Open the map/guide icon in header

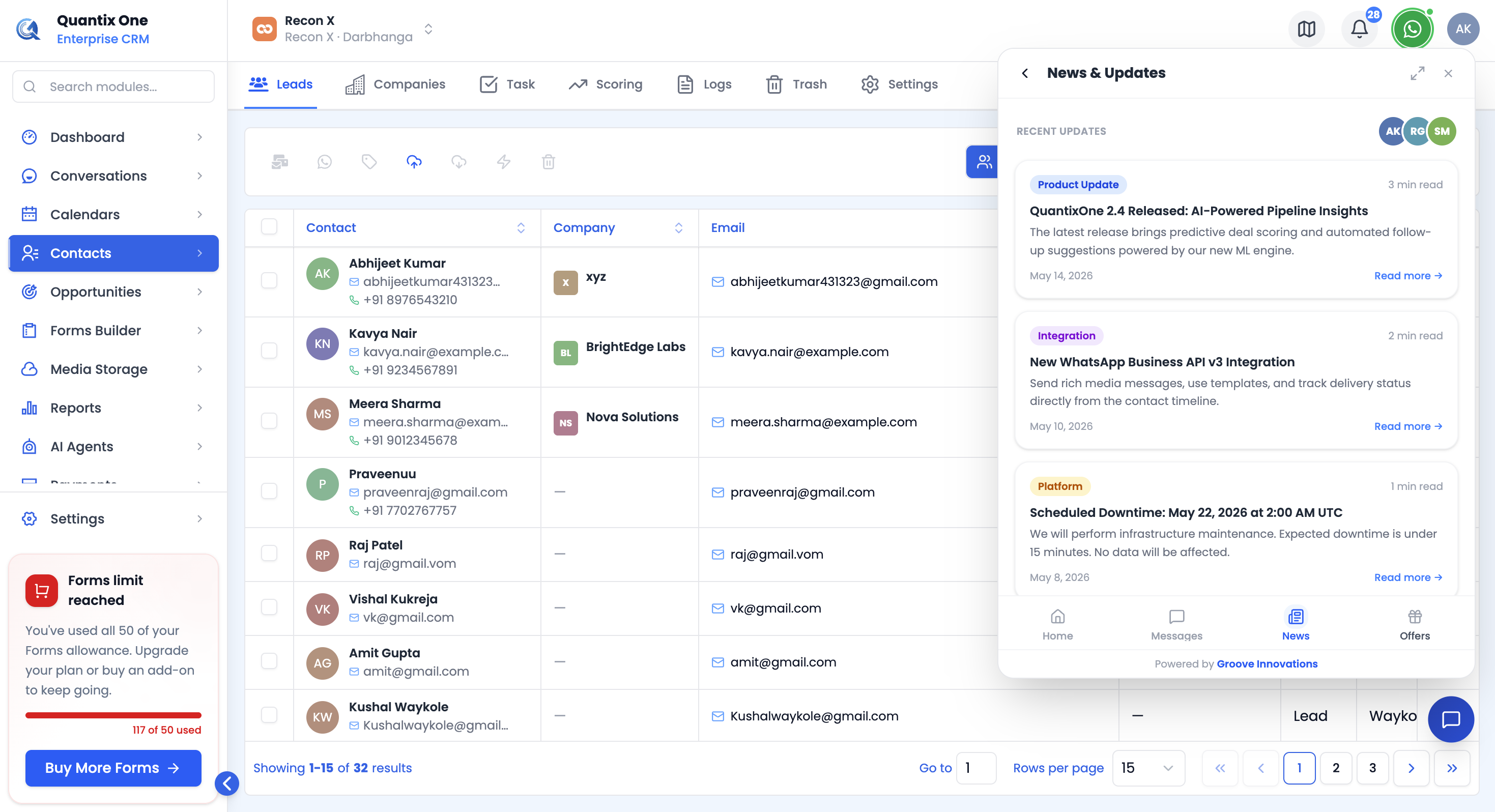pyautogui.click(x=1306, y=28)
